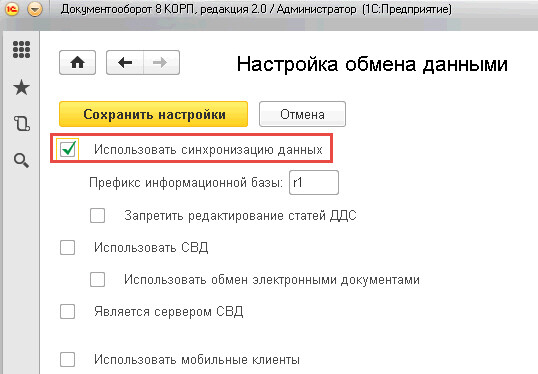Tick Использовать обмен электронными документами

click(x=97, y=279)
